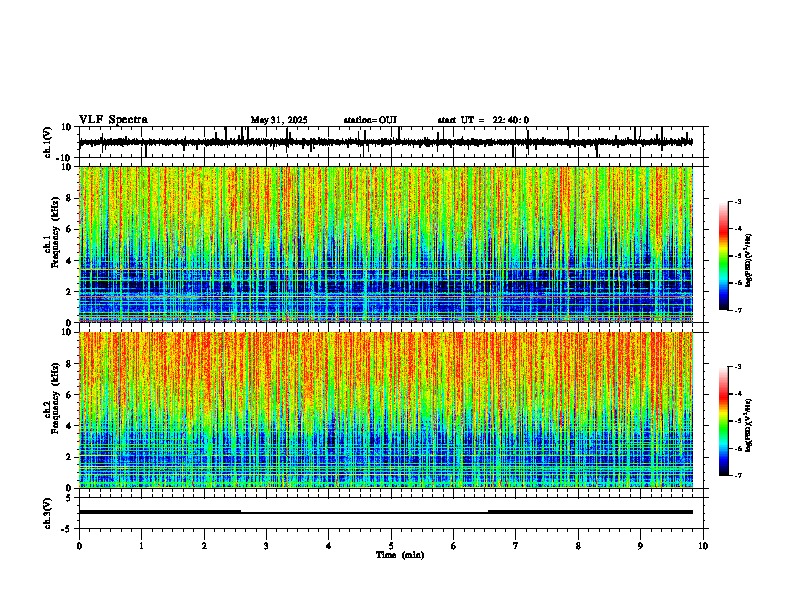Click the "-3" label on the ch.1 color scale
Image resolution: width=792 pixels, height=612 pixels.
click(x=737, y=201)
